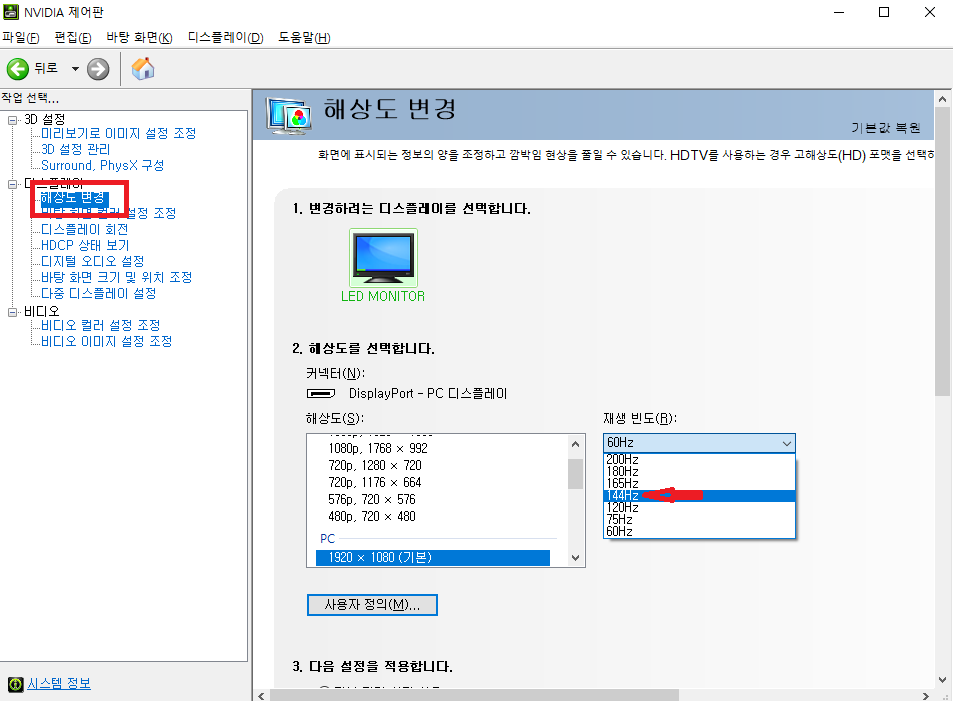The image size is (953, 701).
Task: Click horizontal scrollbar right arrow
Action: coord(926,696)
